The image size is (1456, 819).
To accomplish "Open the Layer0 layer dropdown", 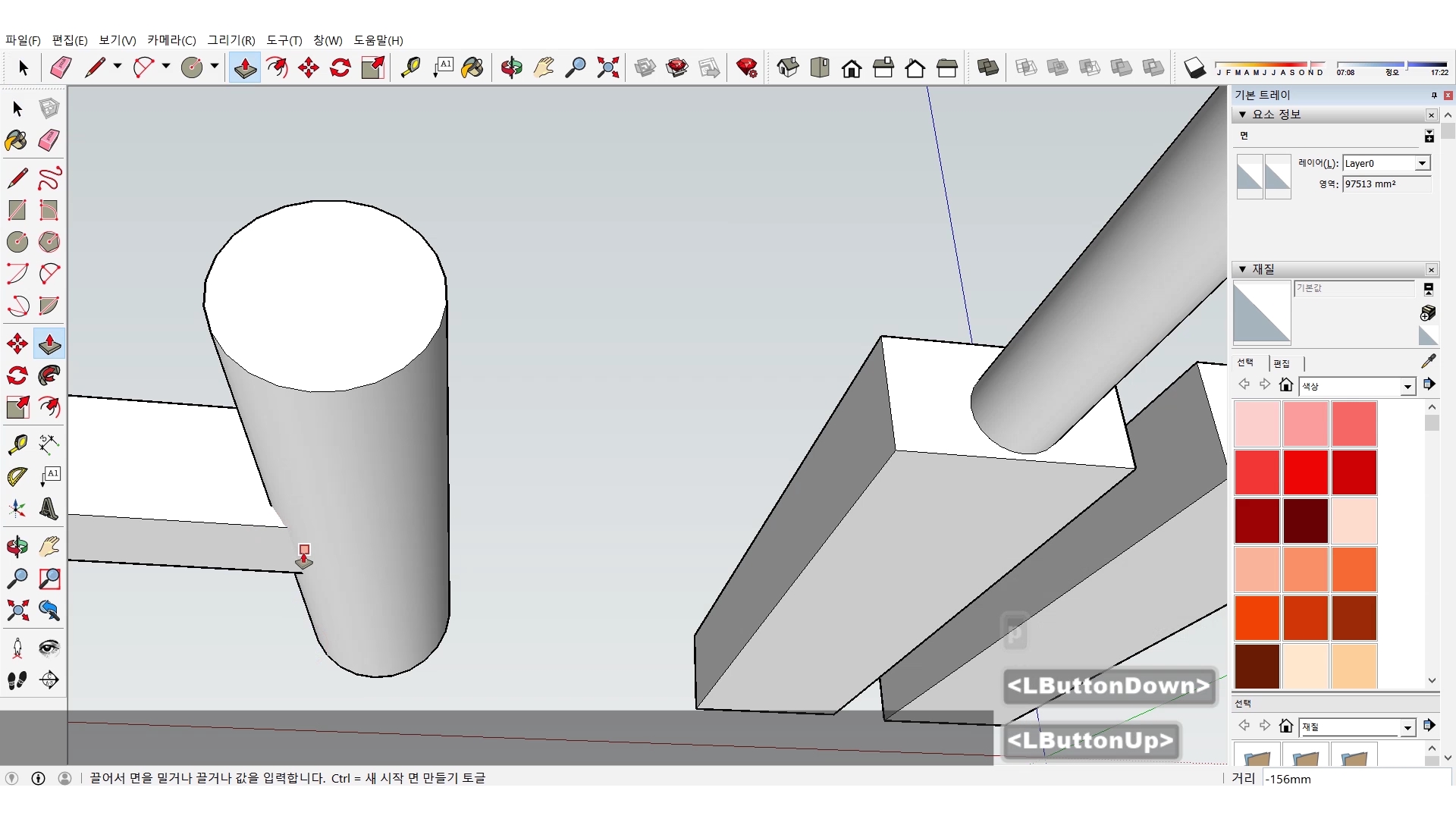I will coord(1422,163).
